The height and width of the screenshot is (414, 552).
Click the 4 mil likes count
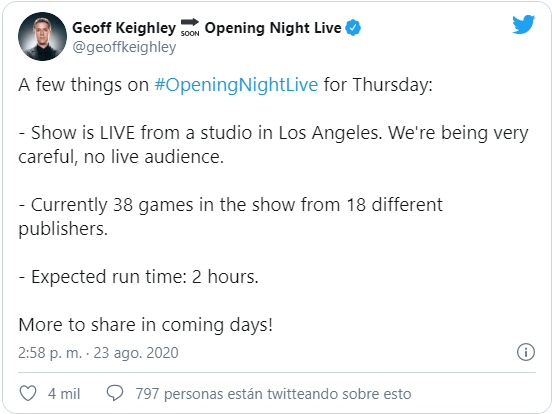point(64,394)
